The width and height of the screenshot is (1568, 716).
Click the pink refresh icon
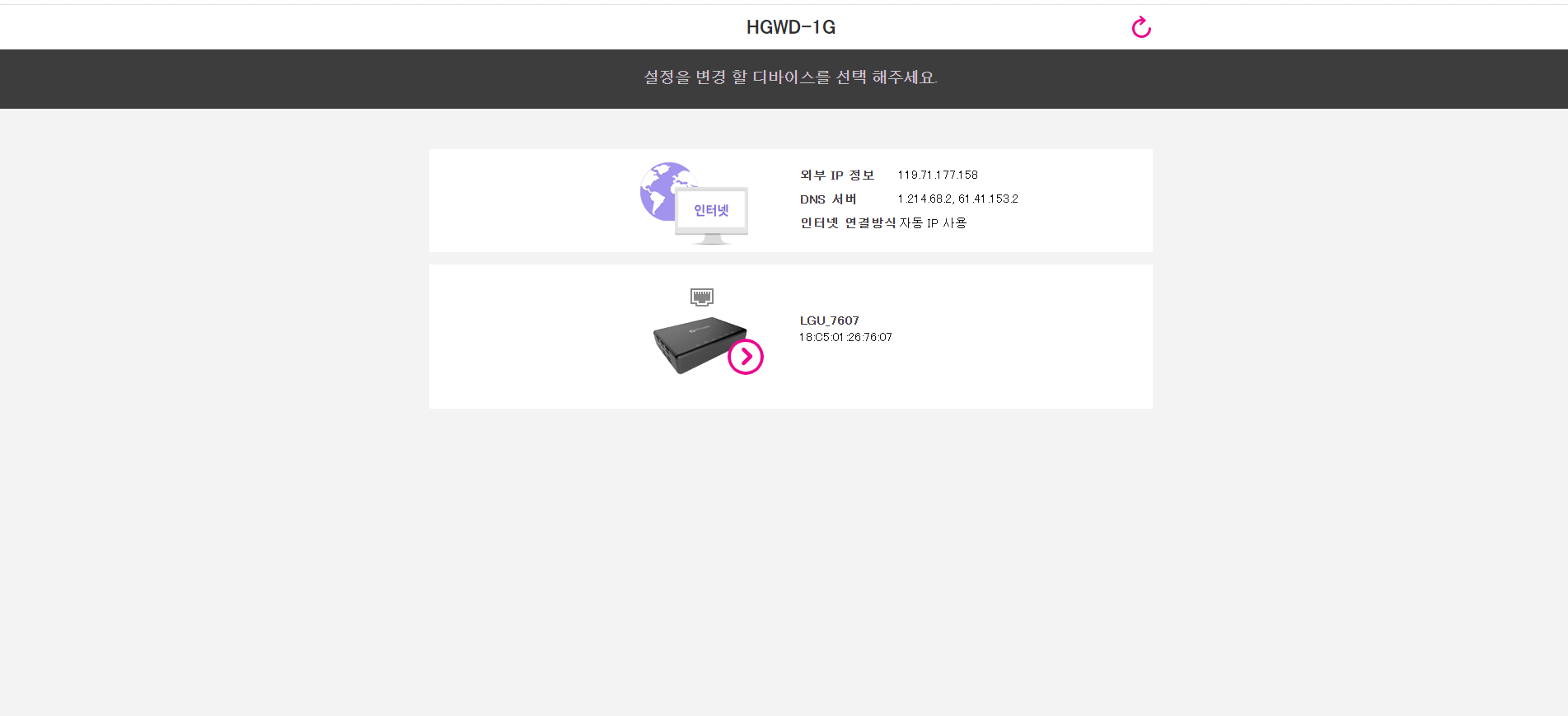[1141, 27]
